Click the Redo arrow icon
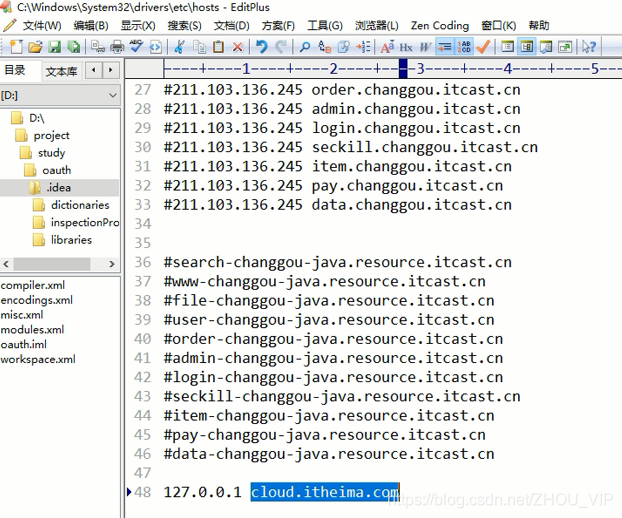Viewport: 622px width, 518px height. click(281, 47)
